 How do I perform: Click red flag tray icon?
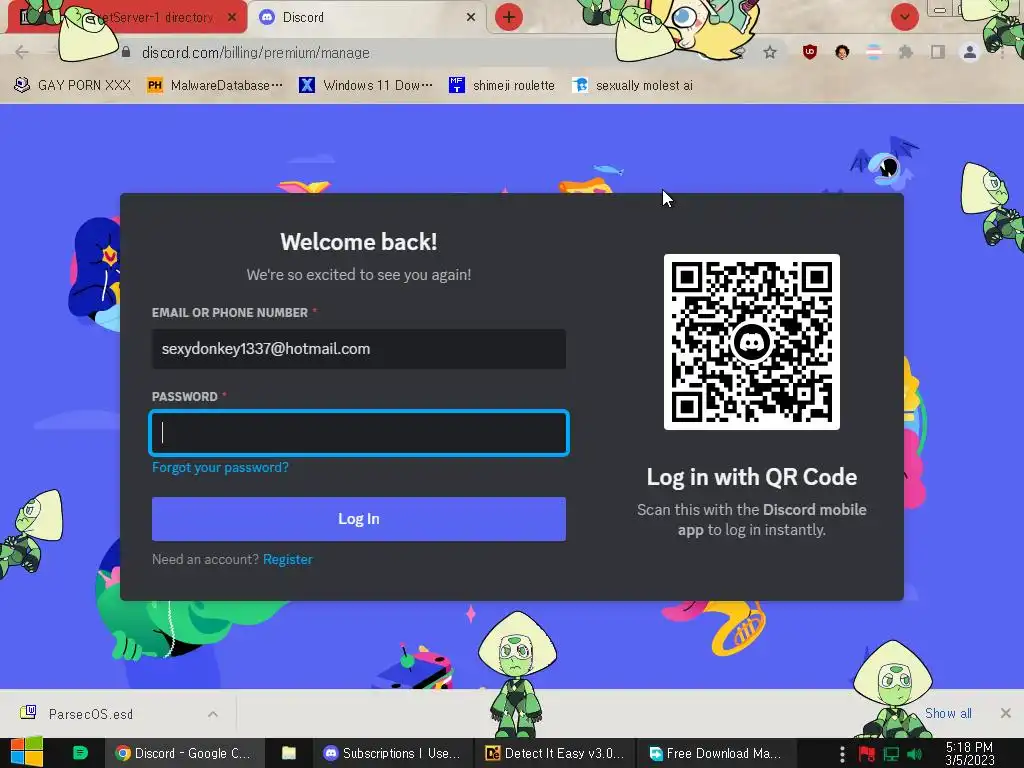pyautogui.click(x=867, y=754)
